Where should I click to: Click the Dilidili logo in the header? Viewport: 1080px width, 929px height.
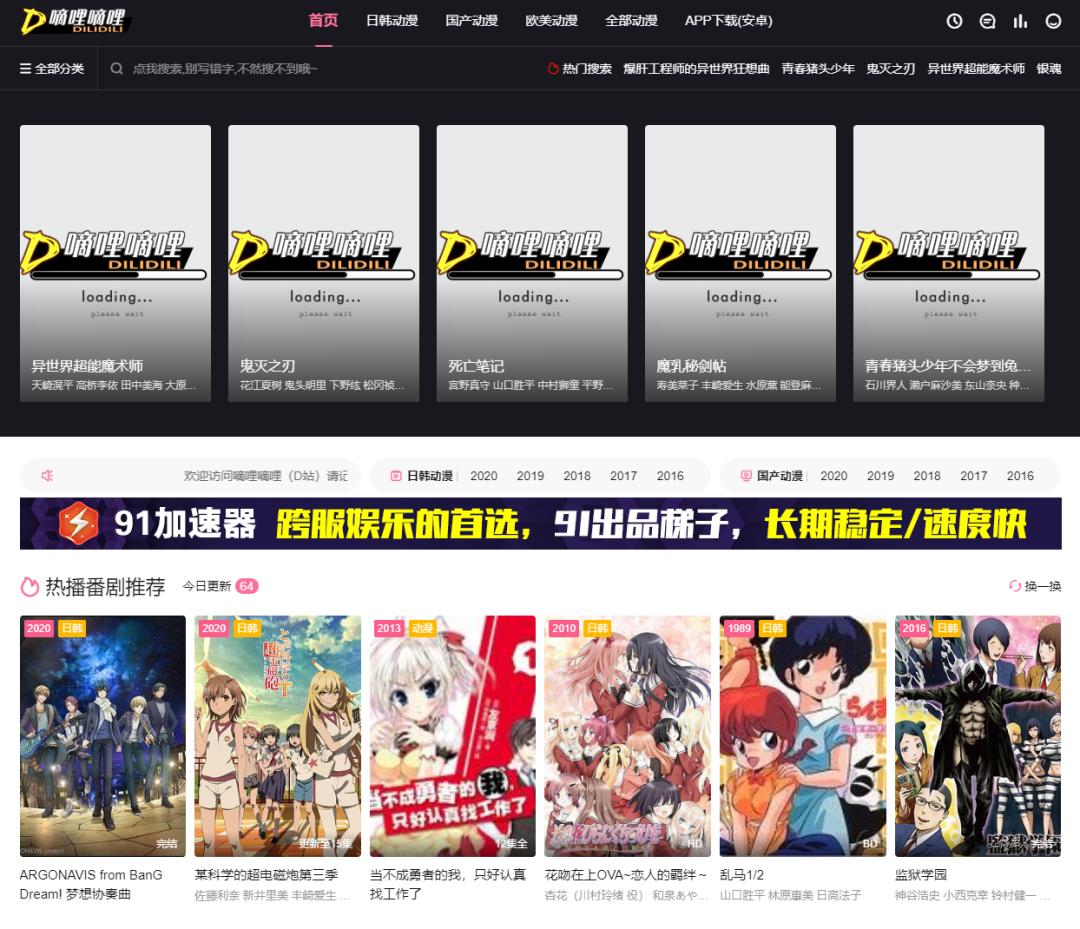[x=74, y=21]
